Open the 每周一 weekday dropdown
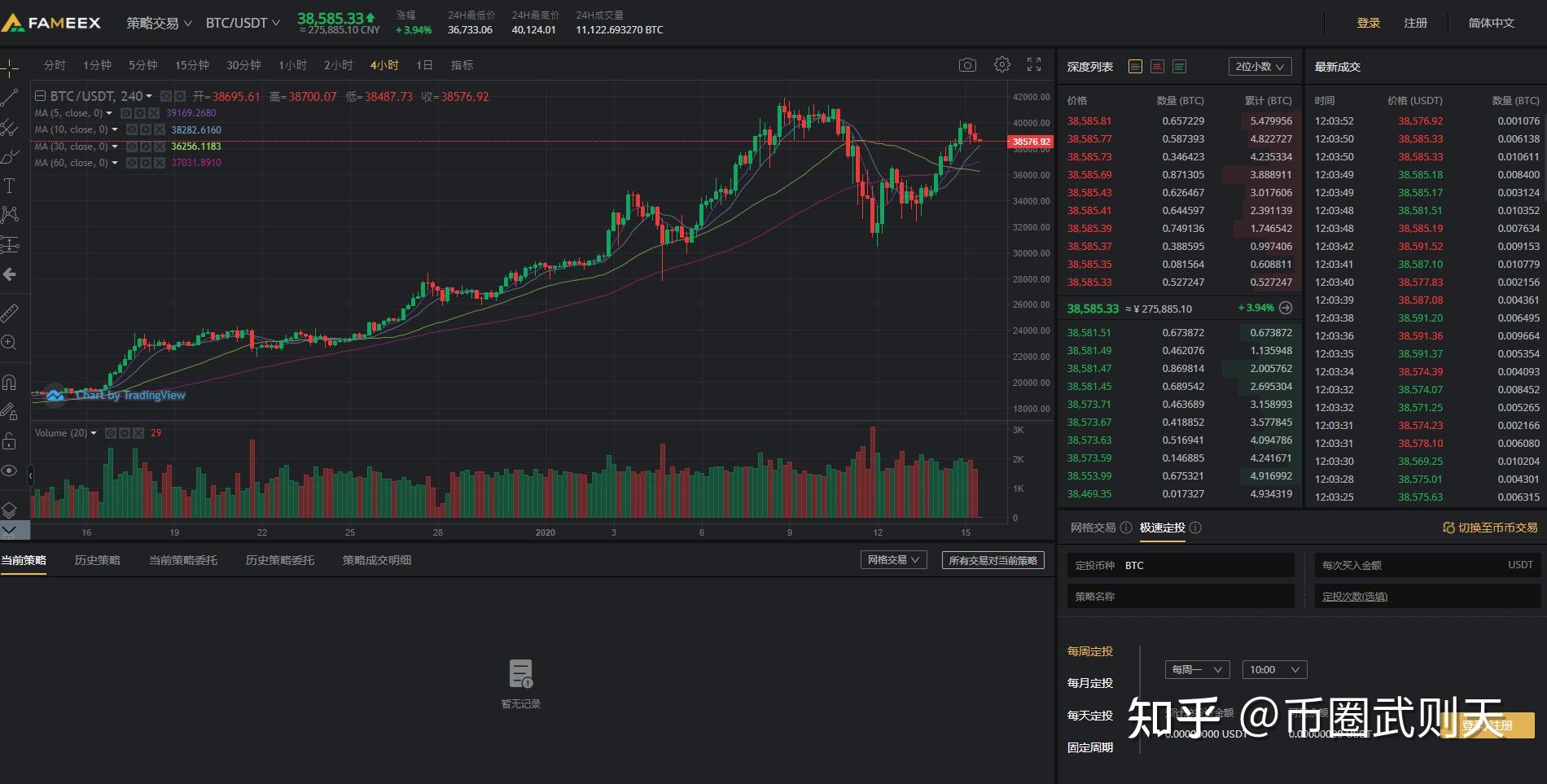The width and height of the screenshot is (1547, 784). pos(1197,669)
